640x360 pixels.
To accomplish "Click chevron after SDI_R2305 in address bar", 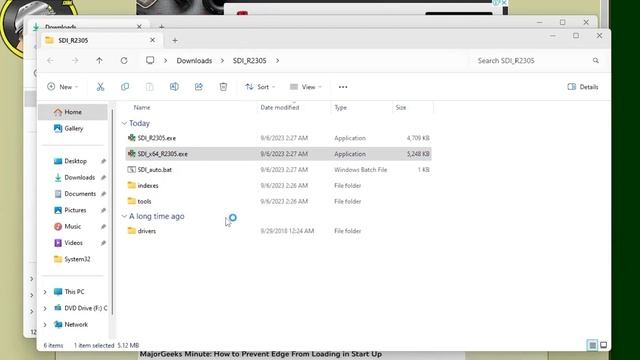I will (x=278, y=61).
